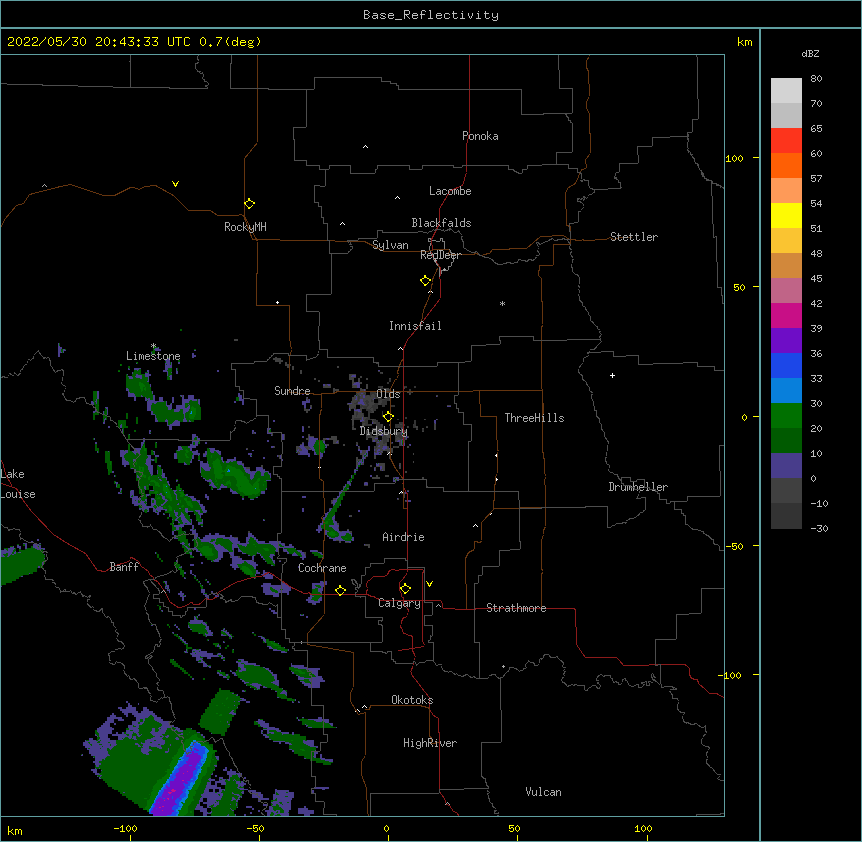Click the yellow legend swatch at 54 dBZ

click(786, 215)
